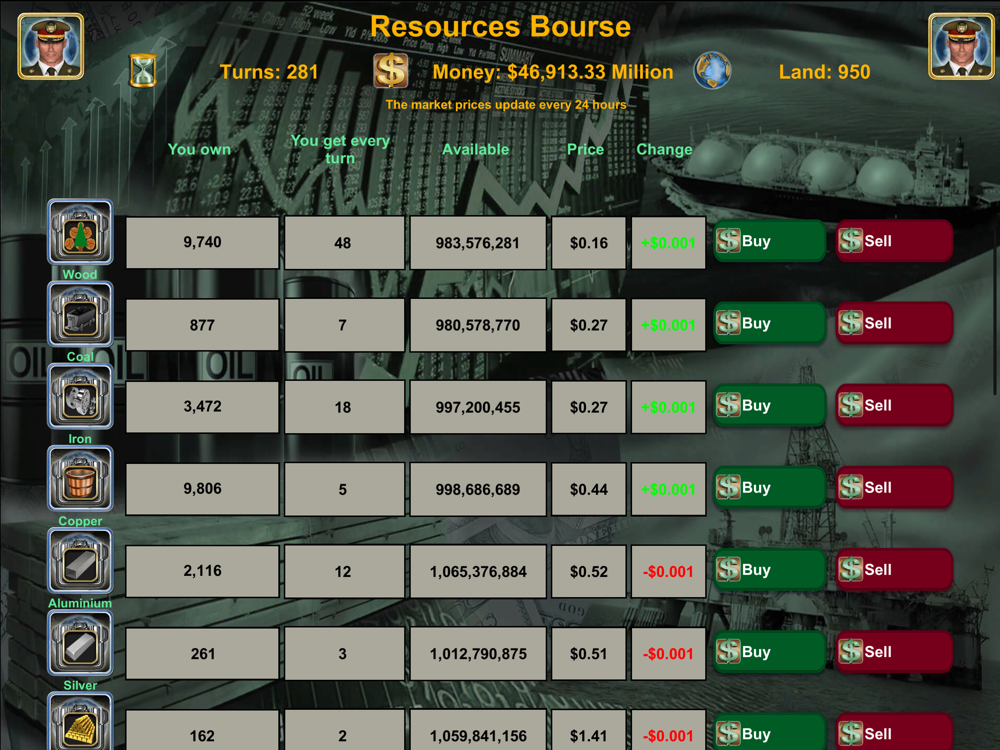The width and height of the screenshot is (1000, 750).
Task: Click Silver owned amount 261
Action: coord(202,654)
